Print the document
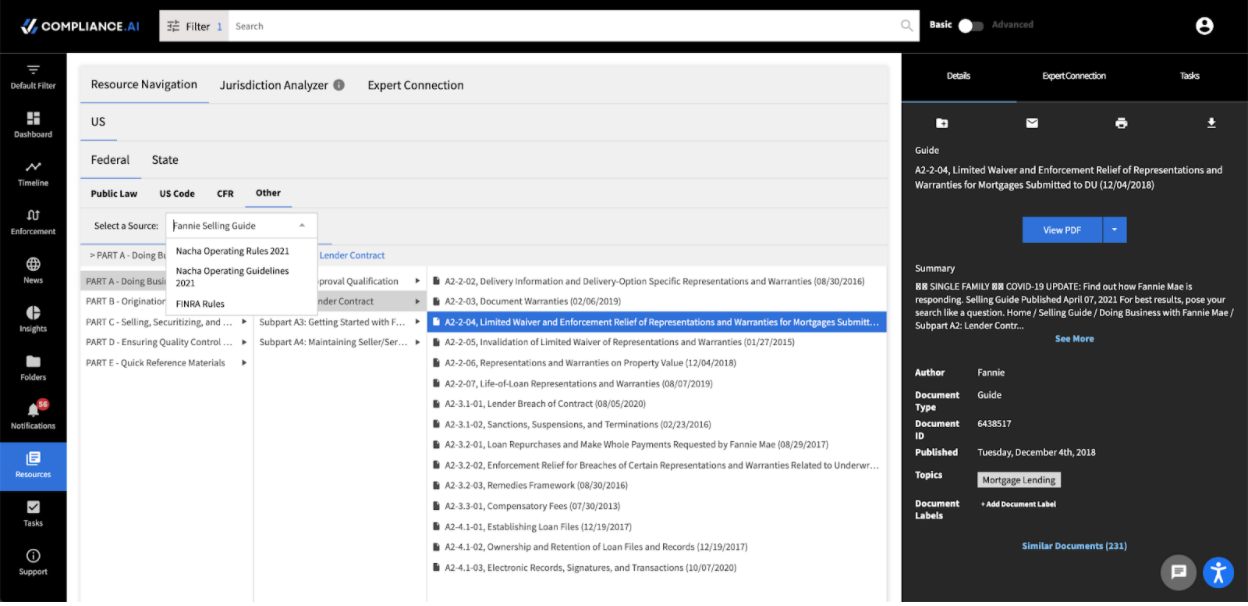The width and height of the screenshot is (1248, 606). tap(1121, 123)
